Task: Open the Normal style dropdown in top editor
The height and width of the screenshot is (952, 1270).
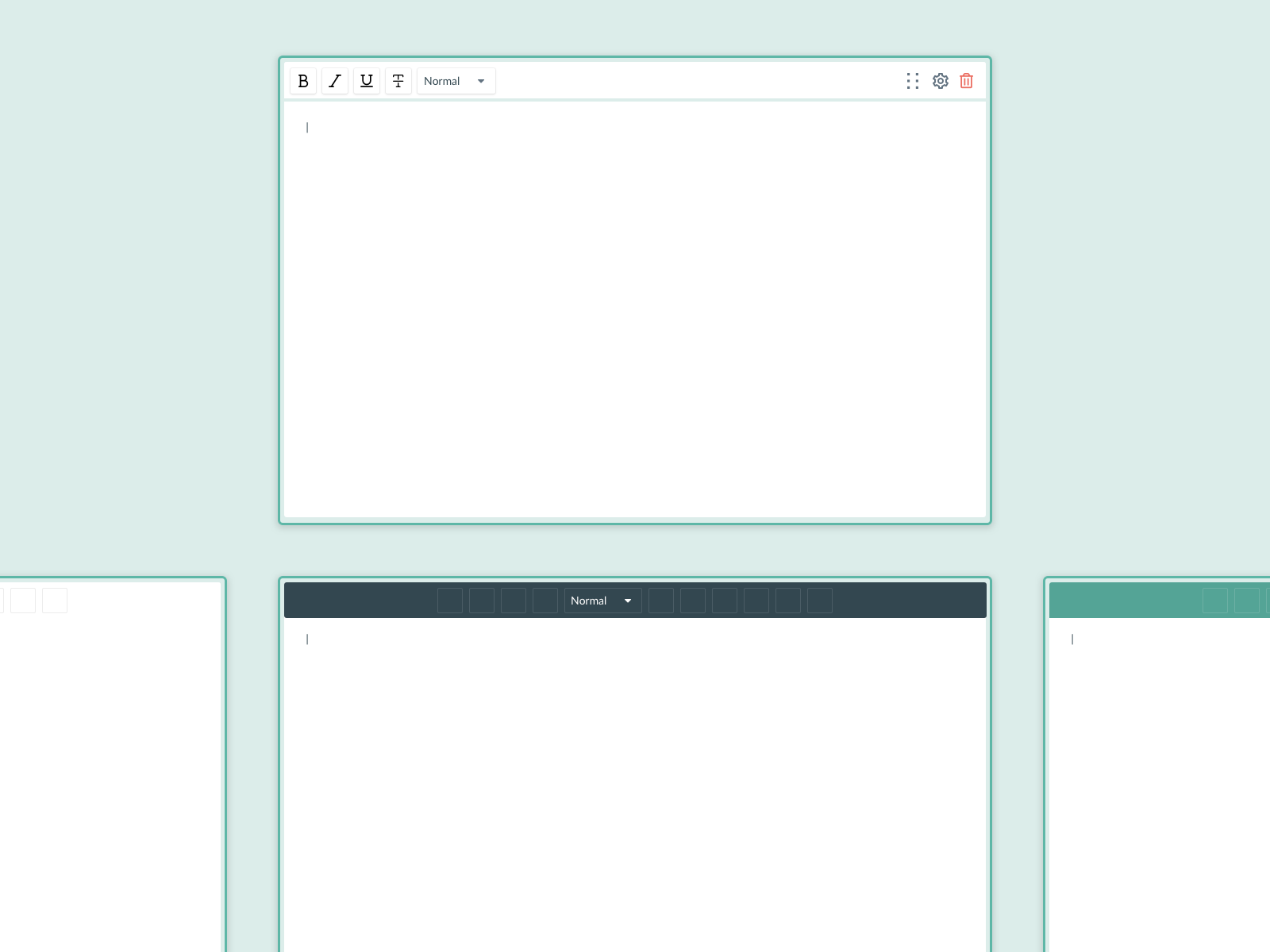Action: 455,80
